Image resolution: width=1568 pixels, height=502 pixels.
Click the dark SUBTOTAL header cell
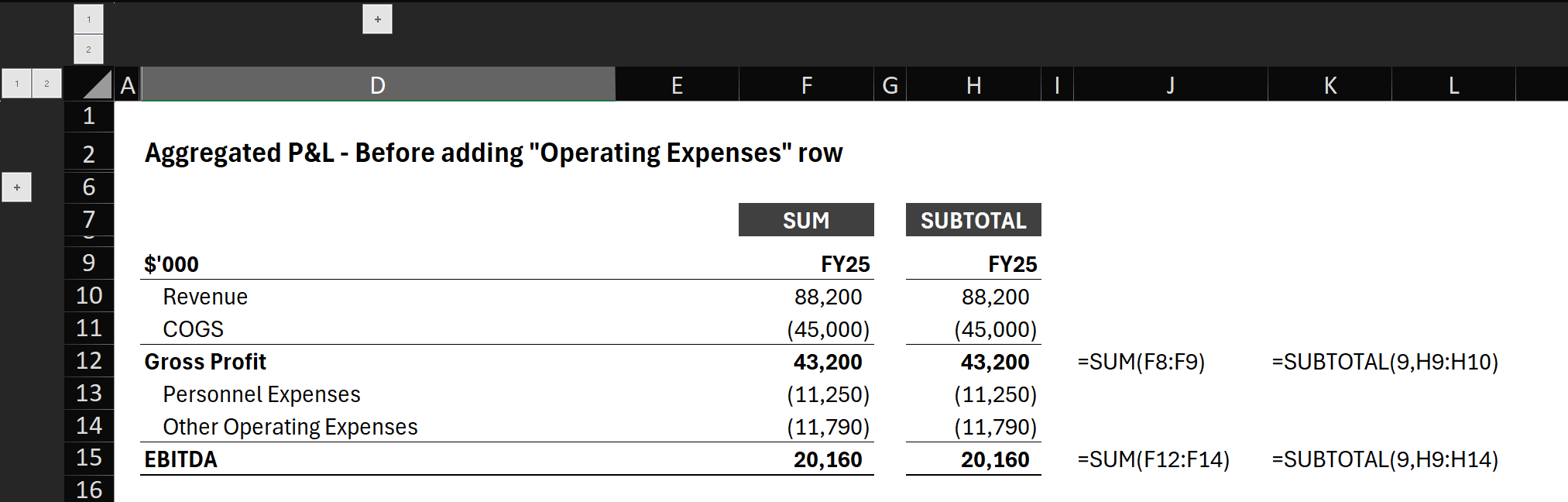click(x=973, y=221)
